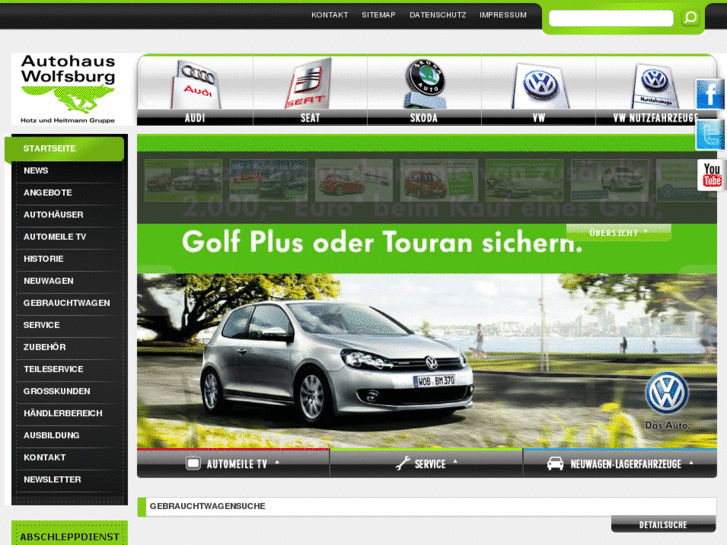
Task: Open Autohäuser in sidebar menu
Action: (70, 215)
